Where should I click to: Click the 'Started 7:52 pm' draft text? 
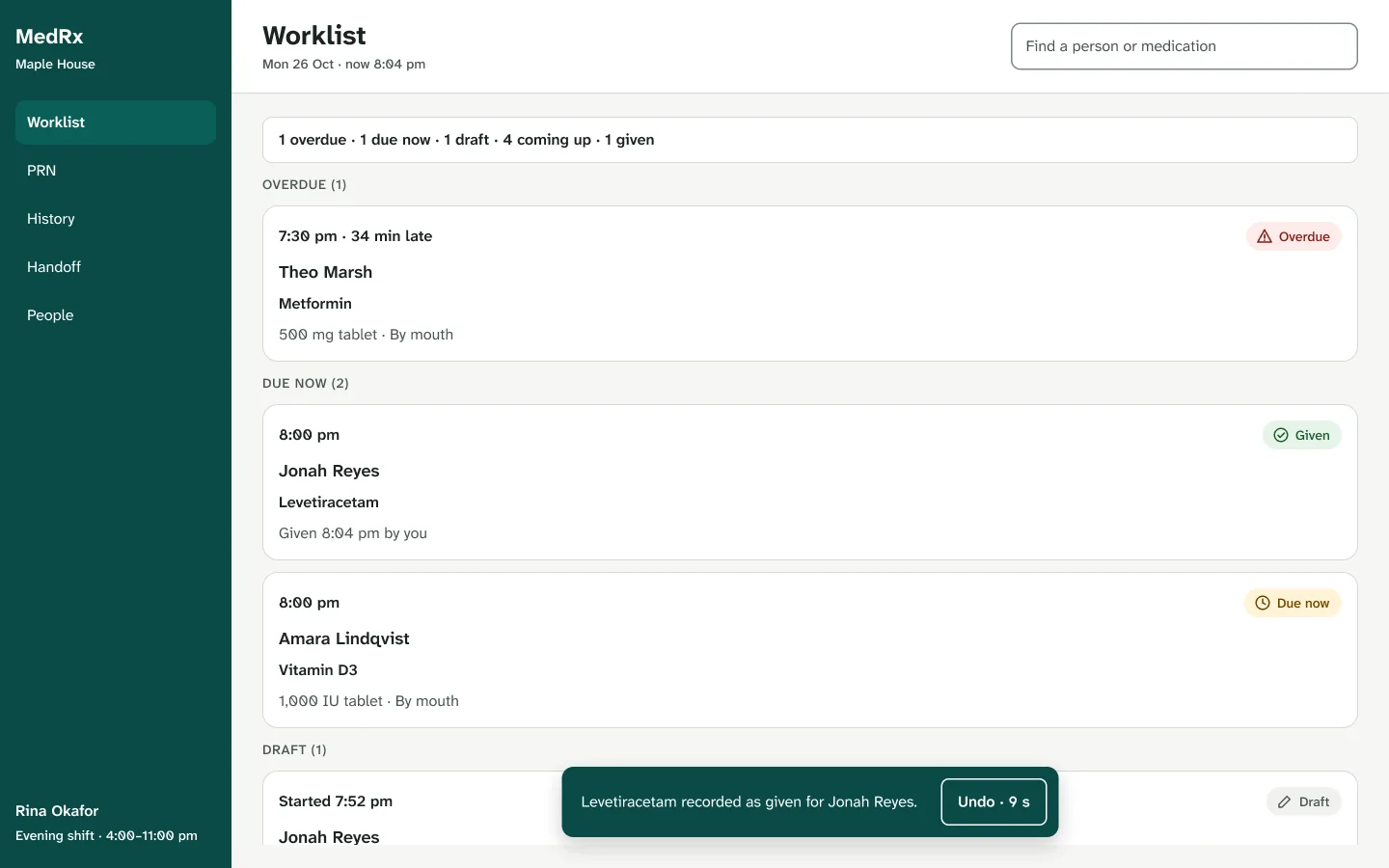(336, 801)
